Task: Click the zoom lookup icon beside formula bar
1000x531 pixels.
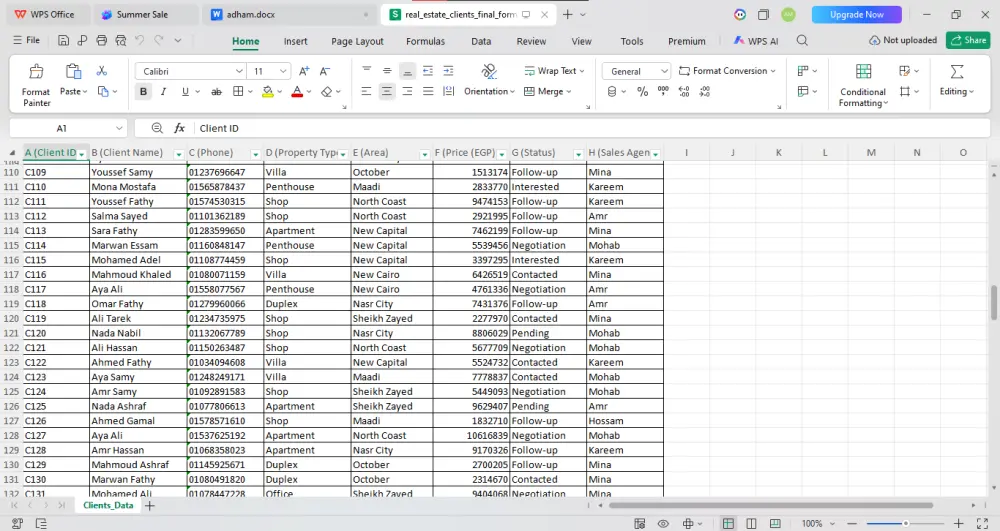Action: tap(157, 128)
